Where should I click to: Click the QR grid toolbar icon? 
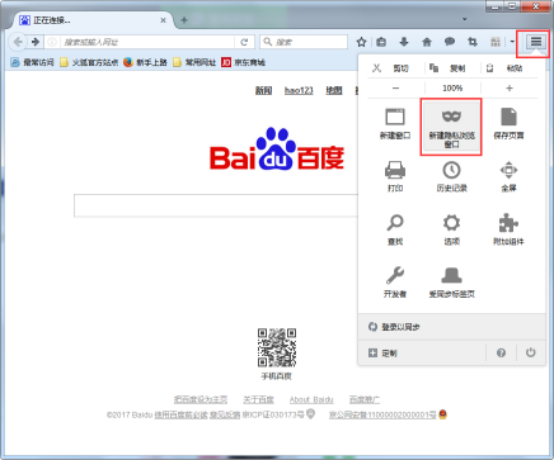[495, 42]
